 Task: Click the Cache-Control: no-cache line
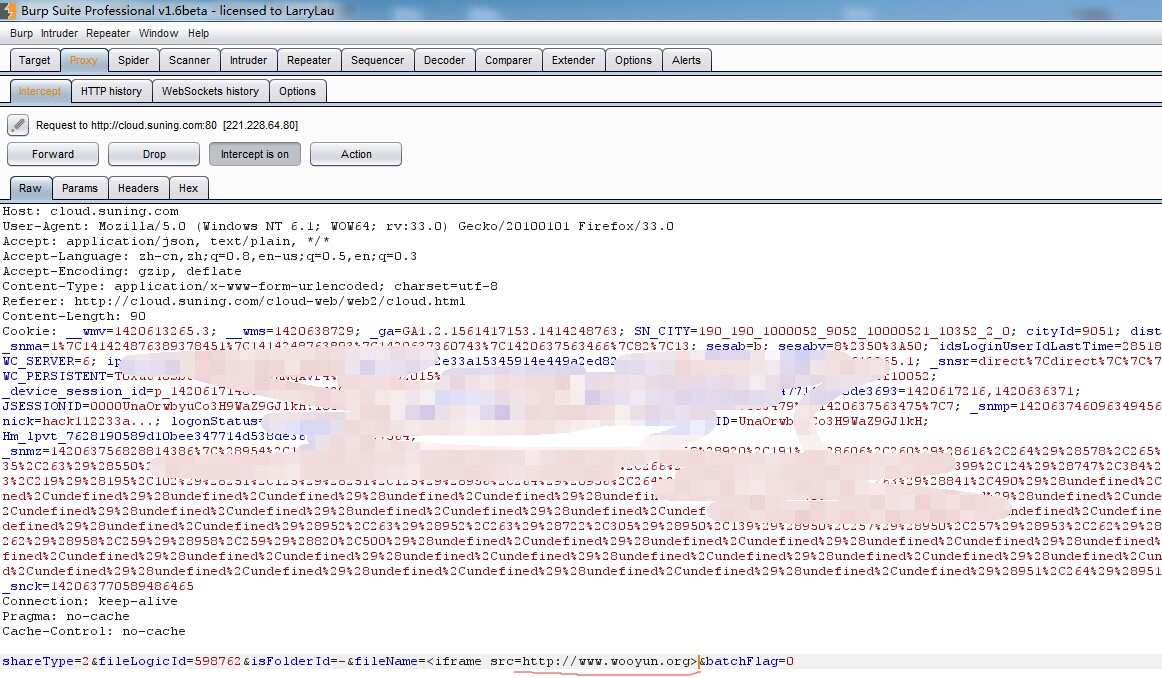click(x=94, y=631)
